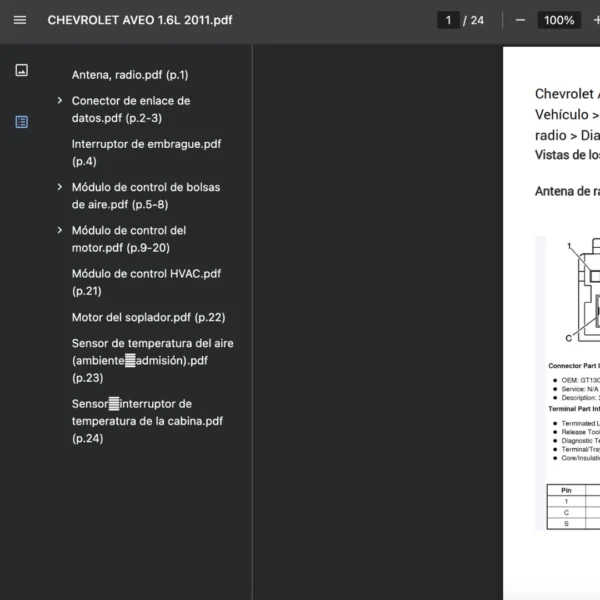Go to Módulo de control de bolsas de aire.pdf
The image size is (600, 600).
[x=146, y=196]
